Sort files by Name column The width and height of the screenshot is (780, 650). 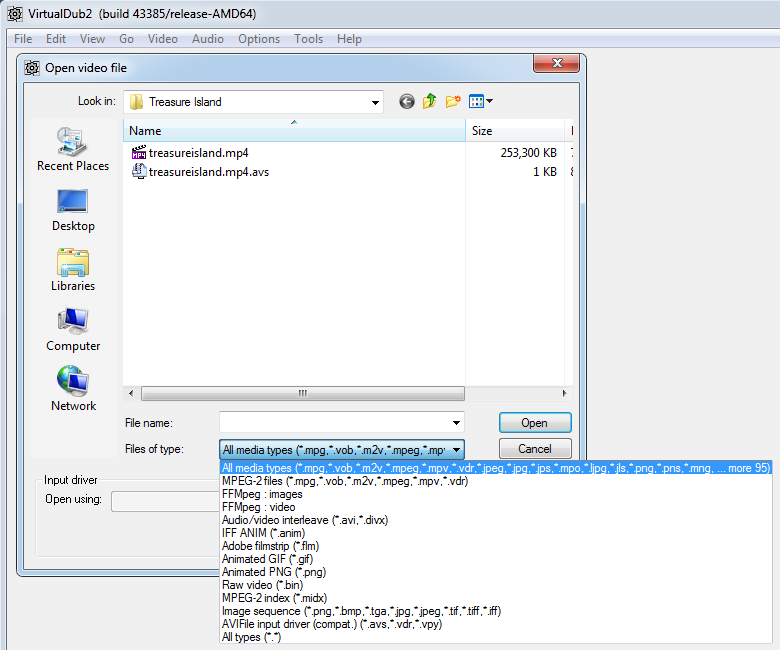point(294,131)
